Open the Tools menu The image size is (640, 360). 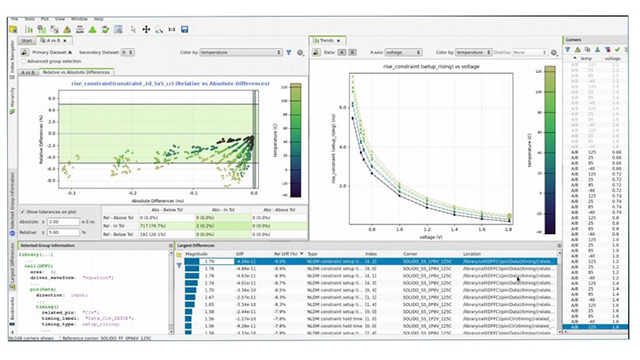pyautogui.click(x=29, y=19)
